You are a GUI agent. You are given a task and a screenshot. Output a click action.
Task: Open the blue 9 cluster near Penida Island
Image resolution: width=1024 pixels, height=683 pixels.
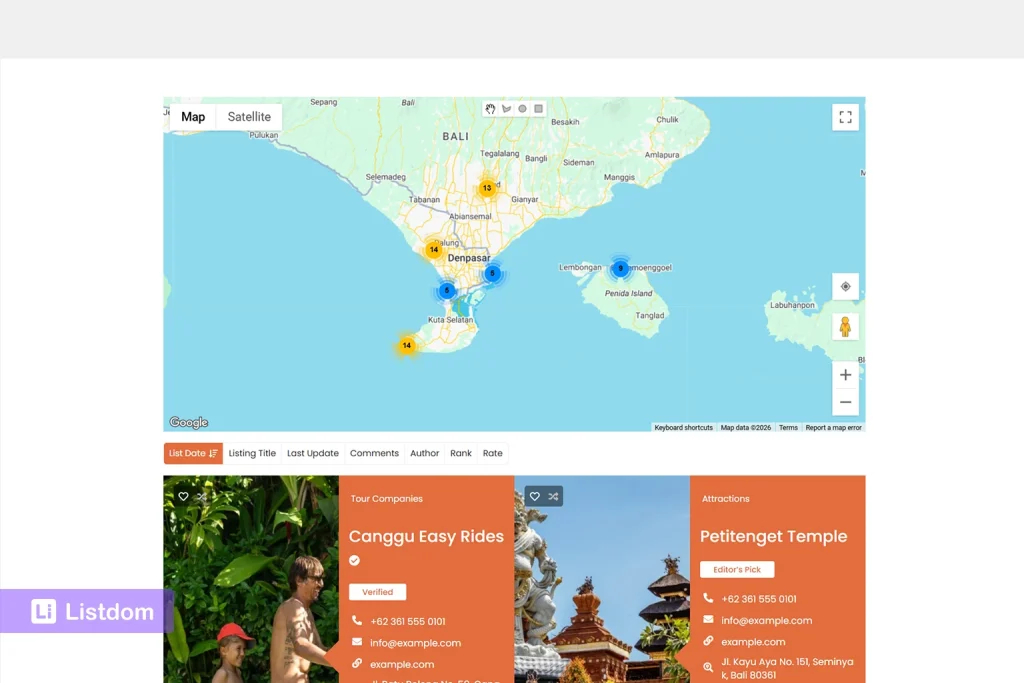(620, 268)
